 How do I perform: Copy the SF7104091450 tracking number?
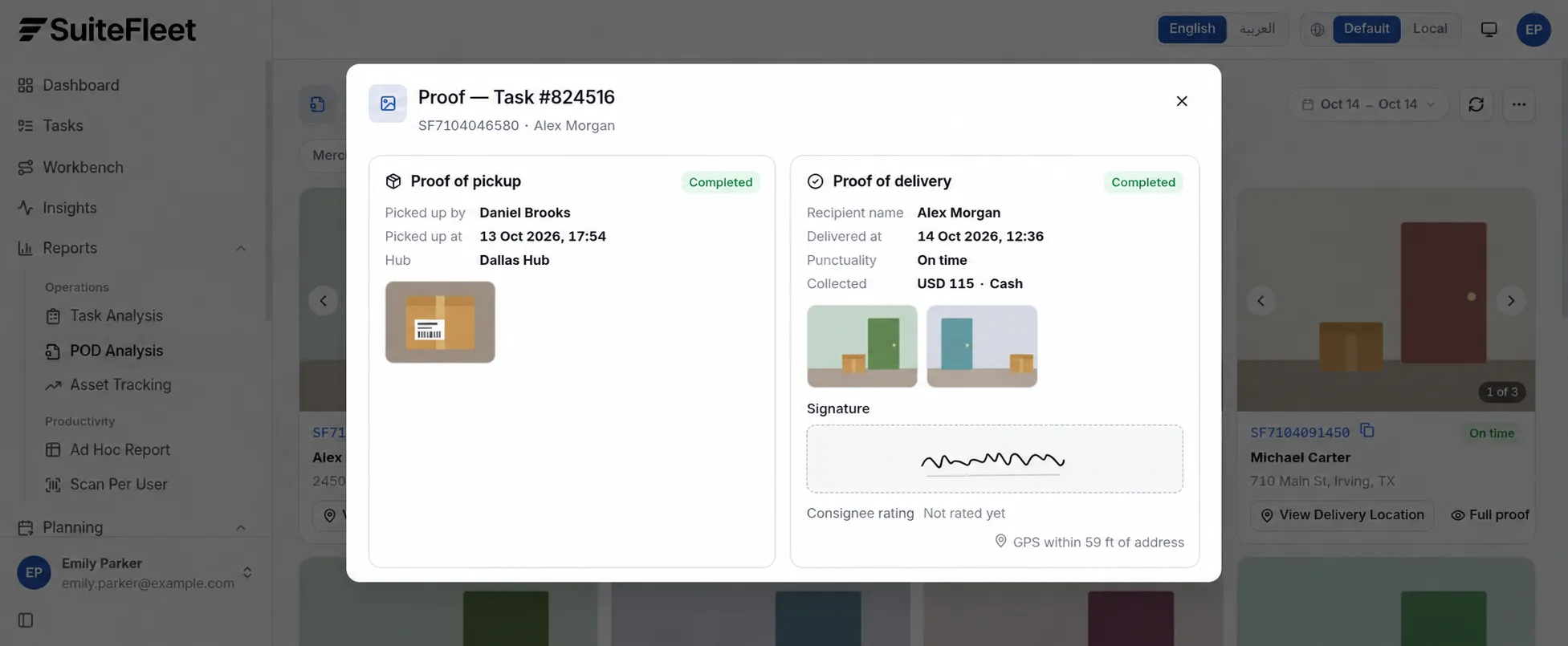click(x=1366, y=431)
